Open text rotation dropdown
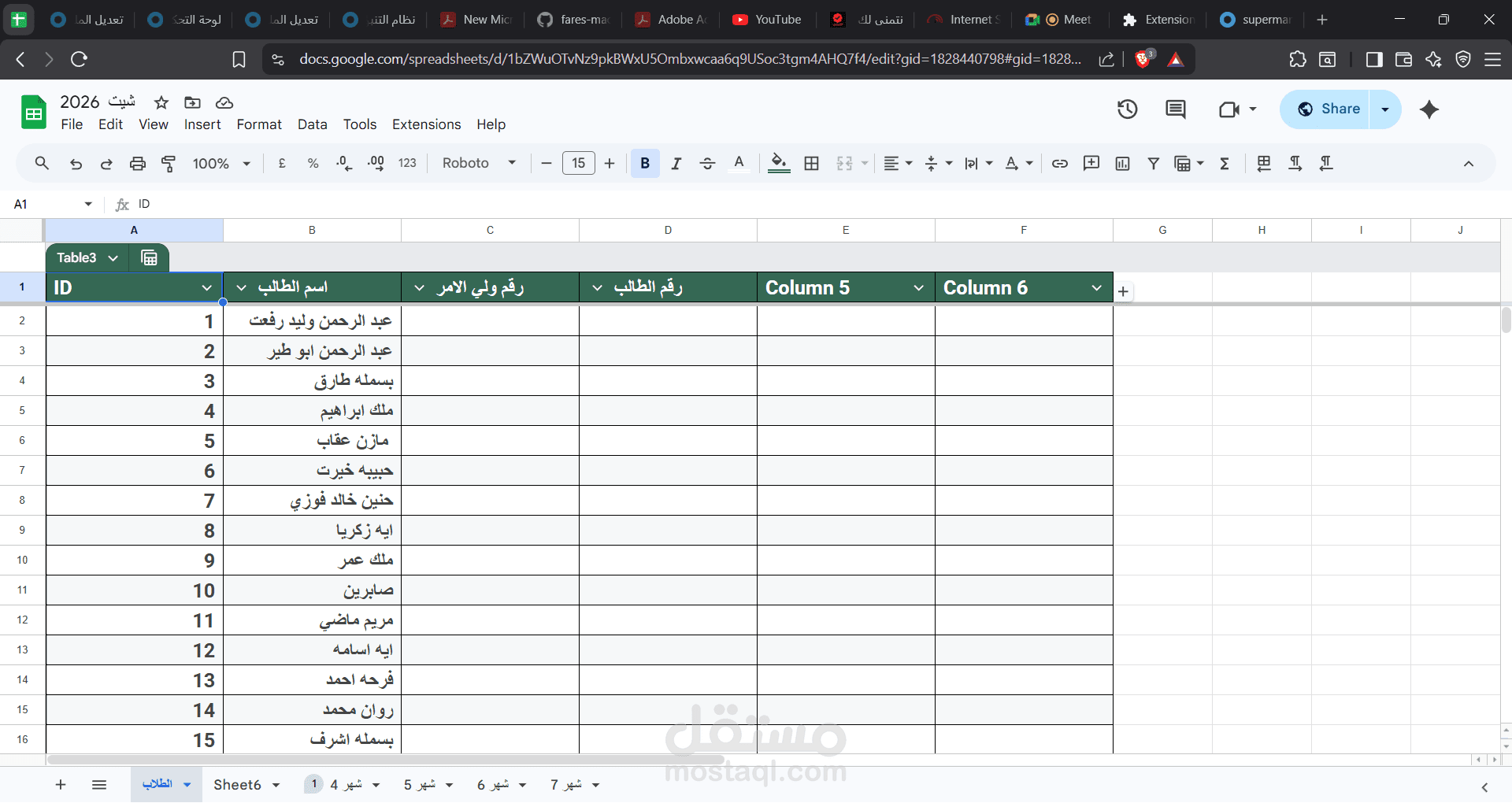This screenshot has width=1512, height=803. [x=1019, y=163]
